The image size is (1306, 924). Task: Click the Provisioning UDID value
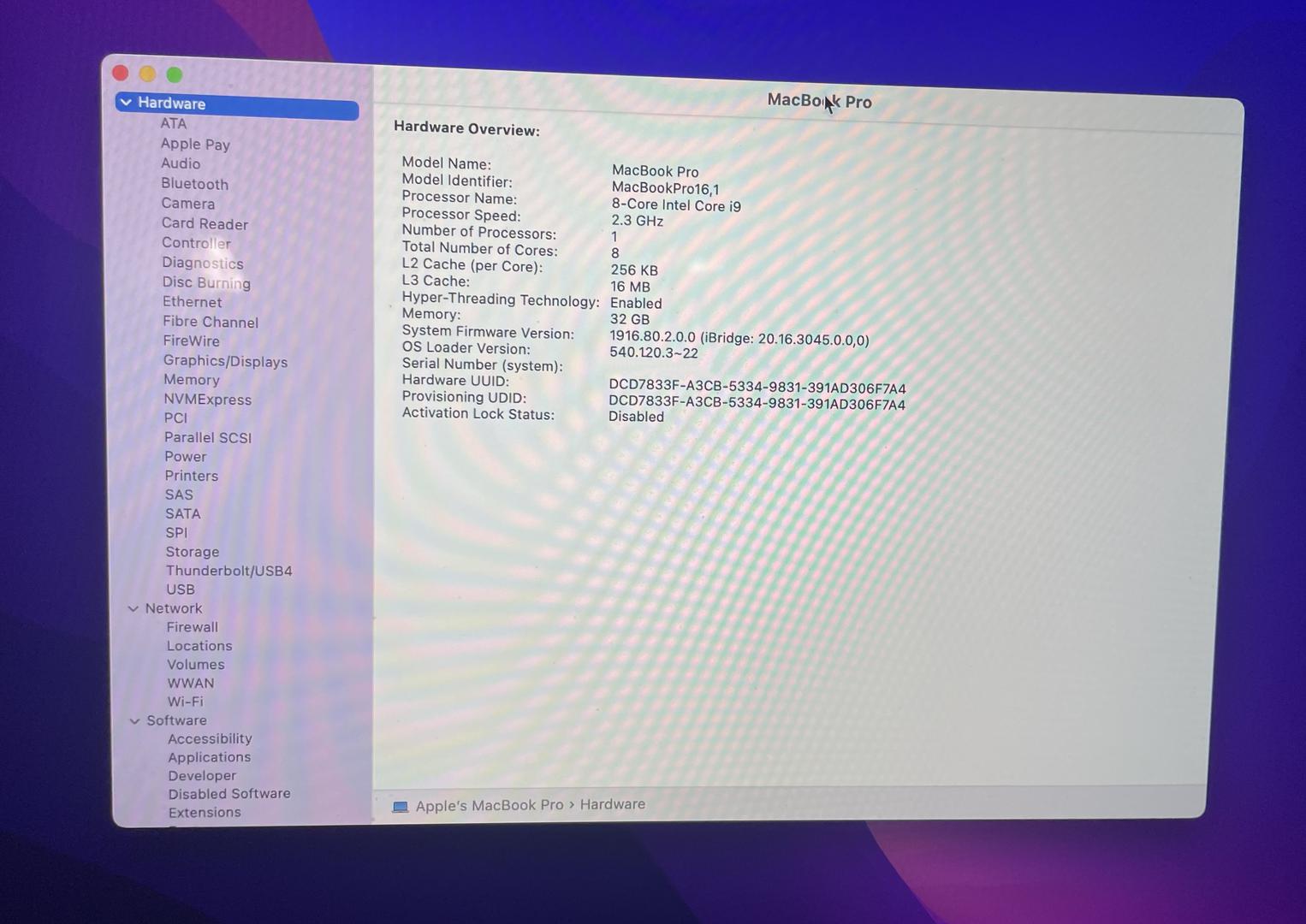point(757,404)
